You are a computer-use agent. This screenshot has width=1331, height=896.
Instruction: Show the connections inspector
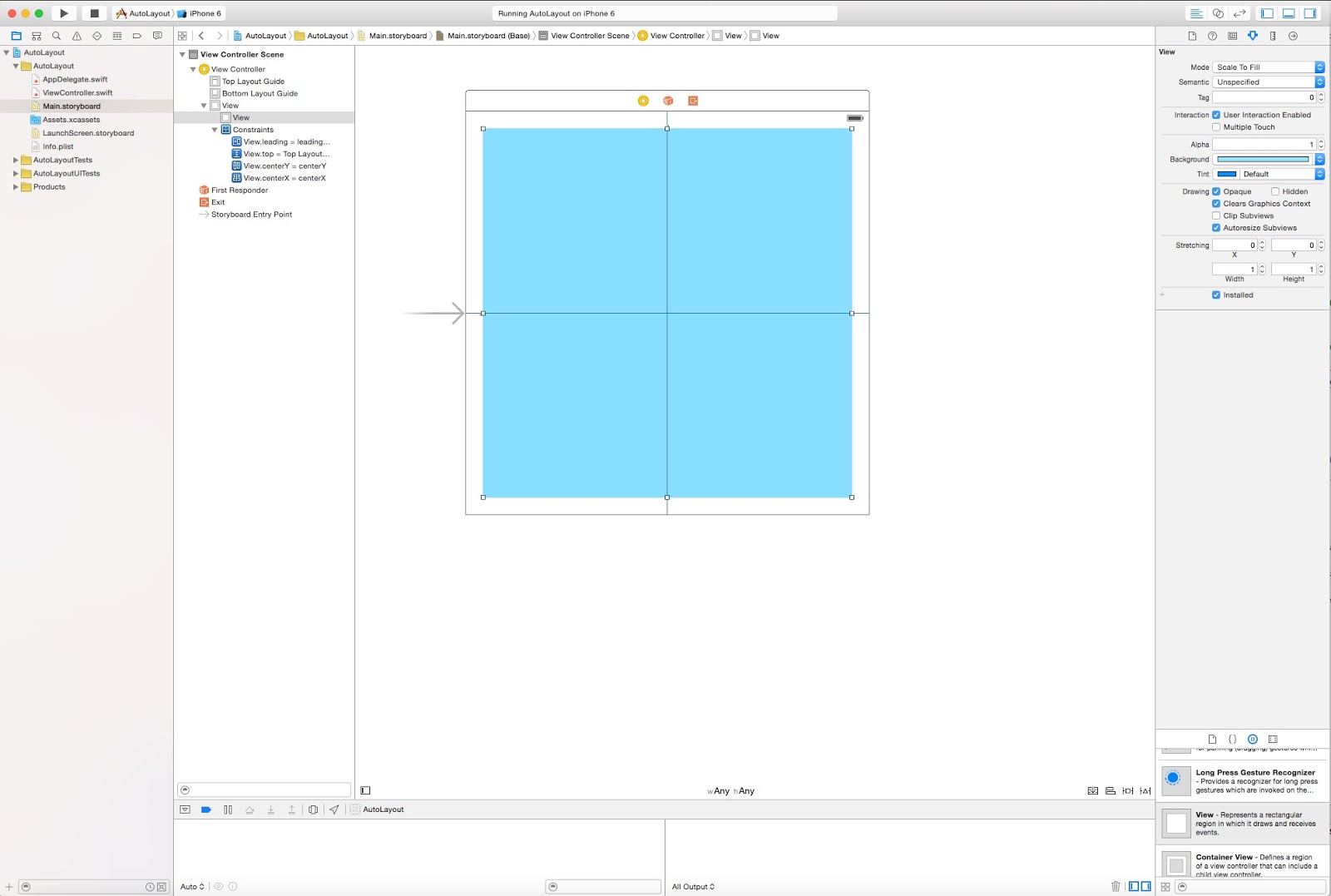[x=1293, y=36]
